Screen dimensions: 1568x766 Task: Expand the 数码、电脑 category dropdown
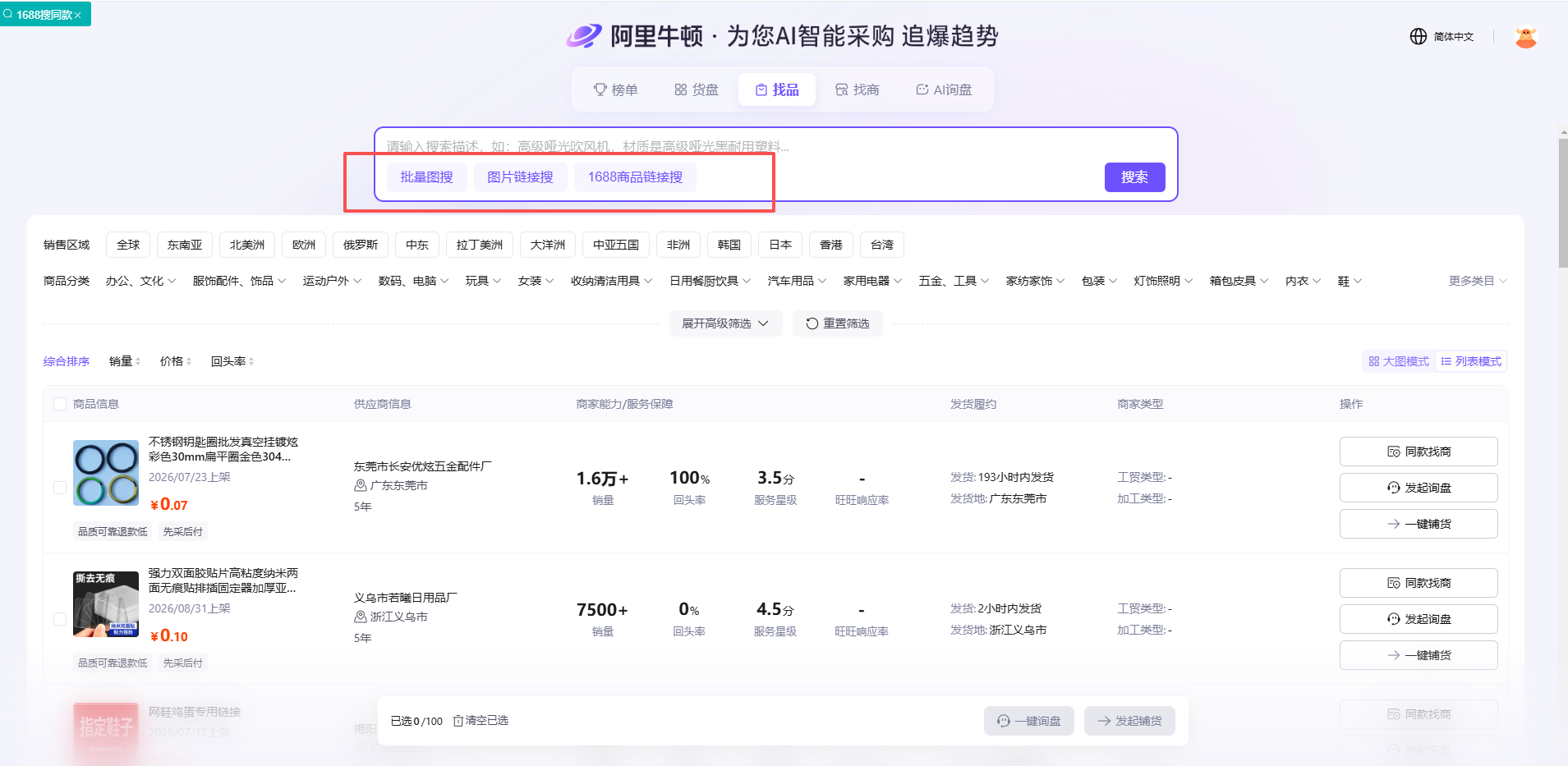coord(413,281)
